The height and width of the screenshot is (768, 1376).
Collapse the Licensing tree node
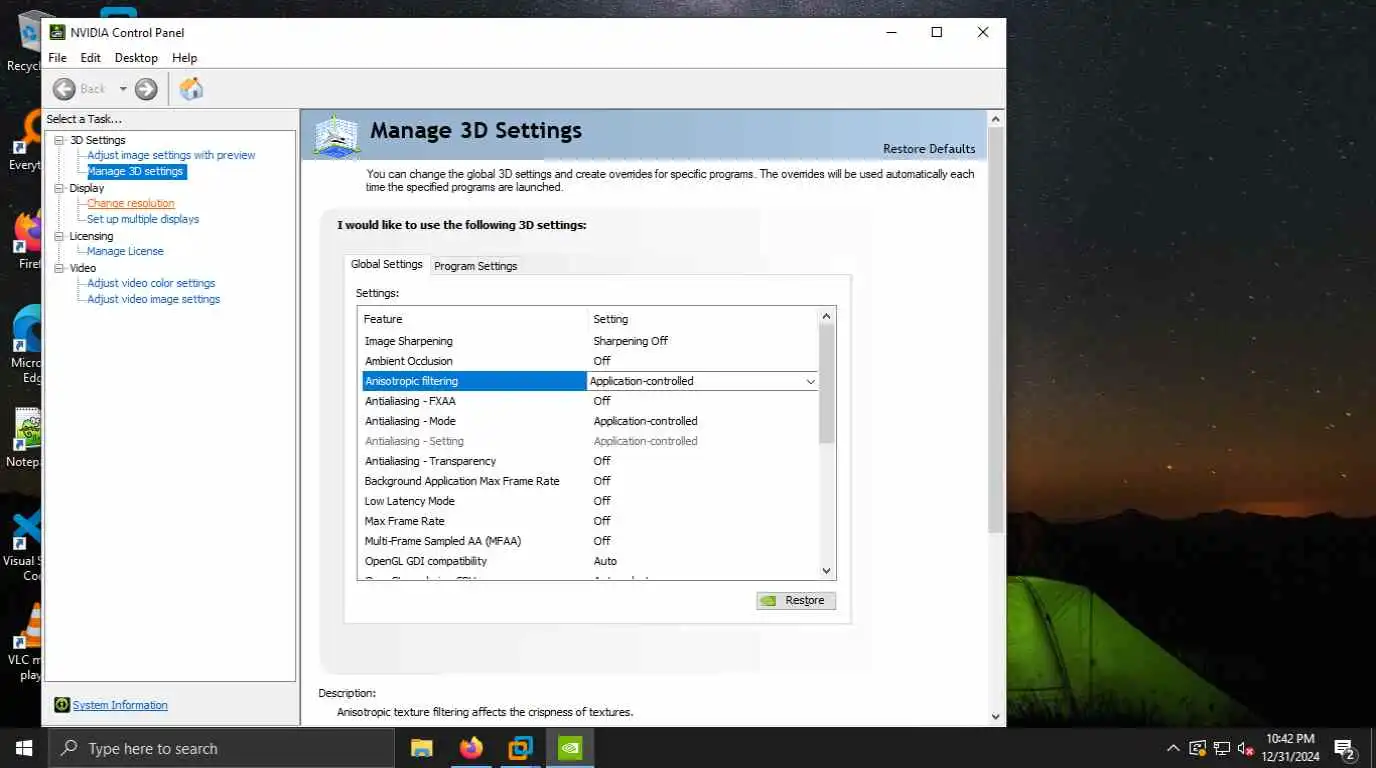[59, 236]
